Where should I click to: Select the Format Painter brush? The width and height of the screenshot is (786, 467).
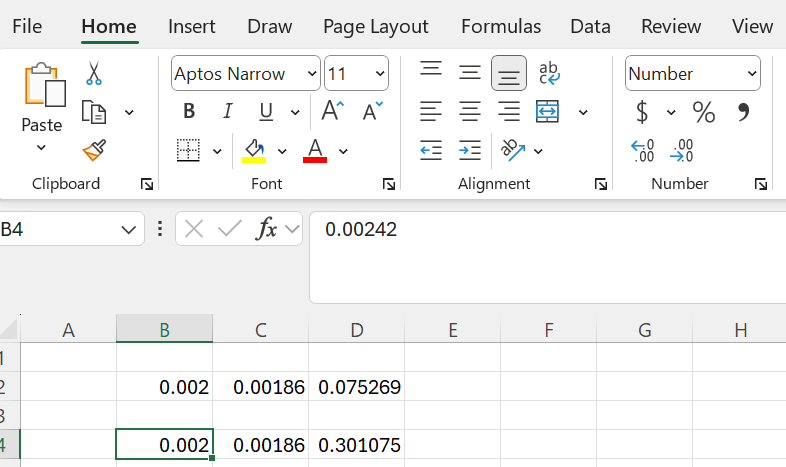[94, 150]
